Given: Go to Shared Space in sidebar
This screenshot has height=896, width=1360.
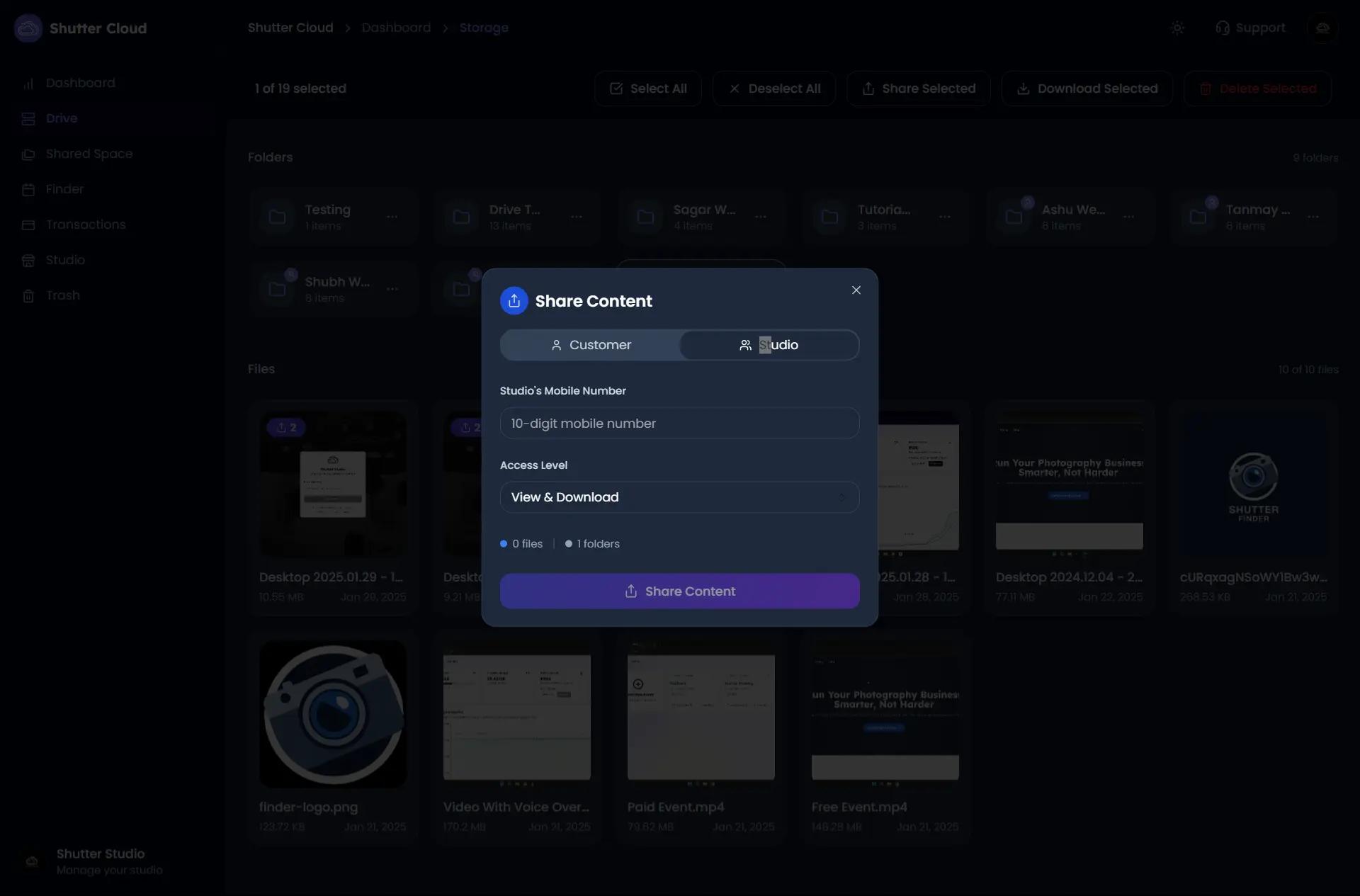Looking at the screenshot, I should tap(89, 154).
